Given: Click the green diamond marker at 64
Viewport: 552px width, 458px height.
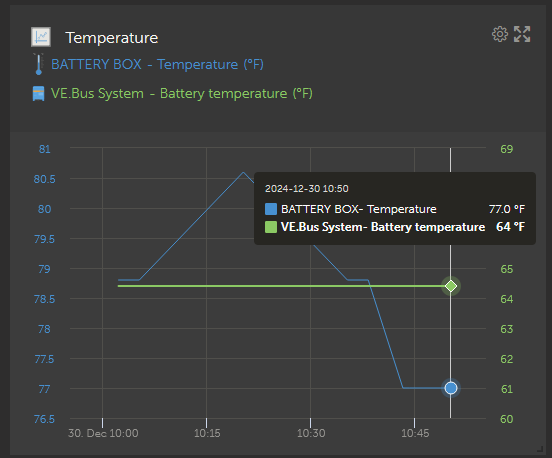Looking at the screenshot, I should pos(451,286).
